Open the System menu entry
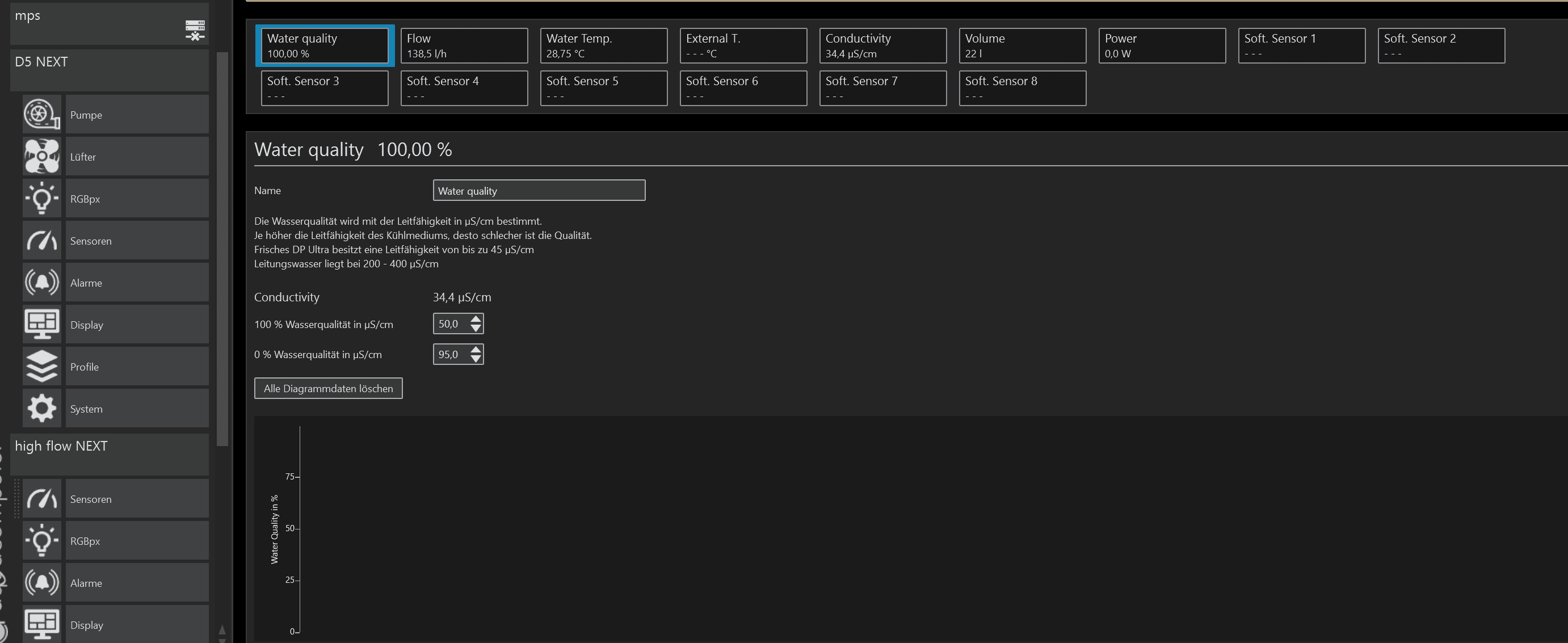1568x643 pixels. click(x=137, y=409)
